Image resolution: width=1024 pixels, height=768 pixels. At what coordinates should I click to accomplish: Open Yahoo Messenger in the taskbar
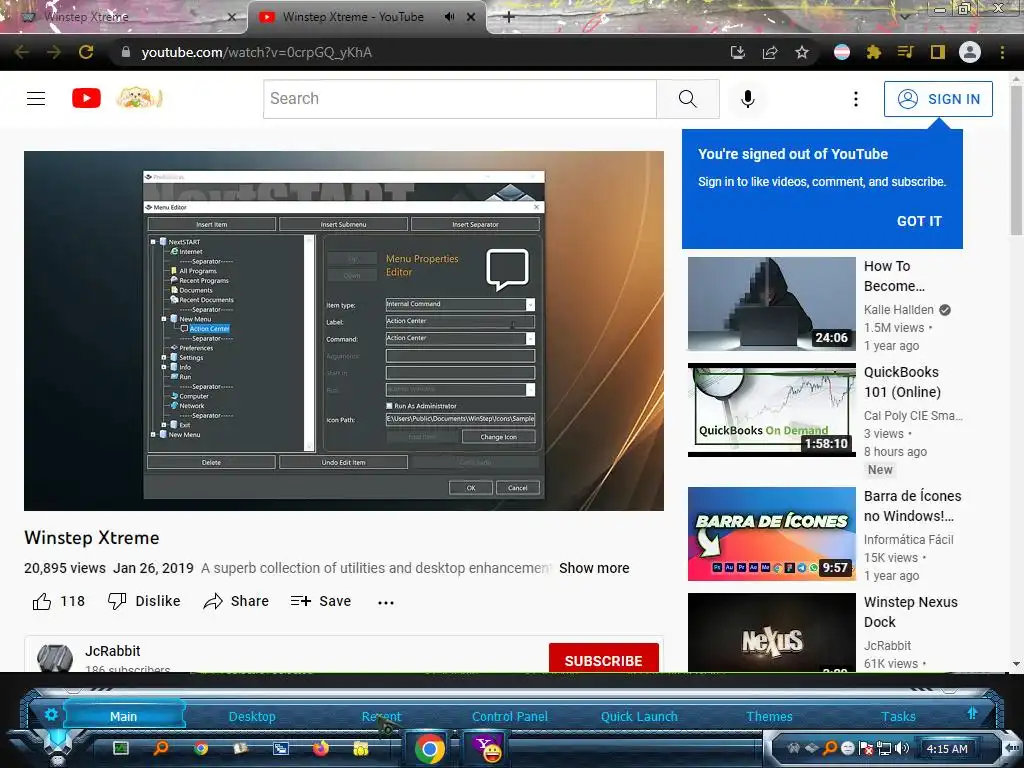pos(487,748)
